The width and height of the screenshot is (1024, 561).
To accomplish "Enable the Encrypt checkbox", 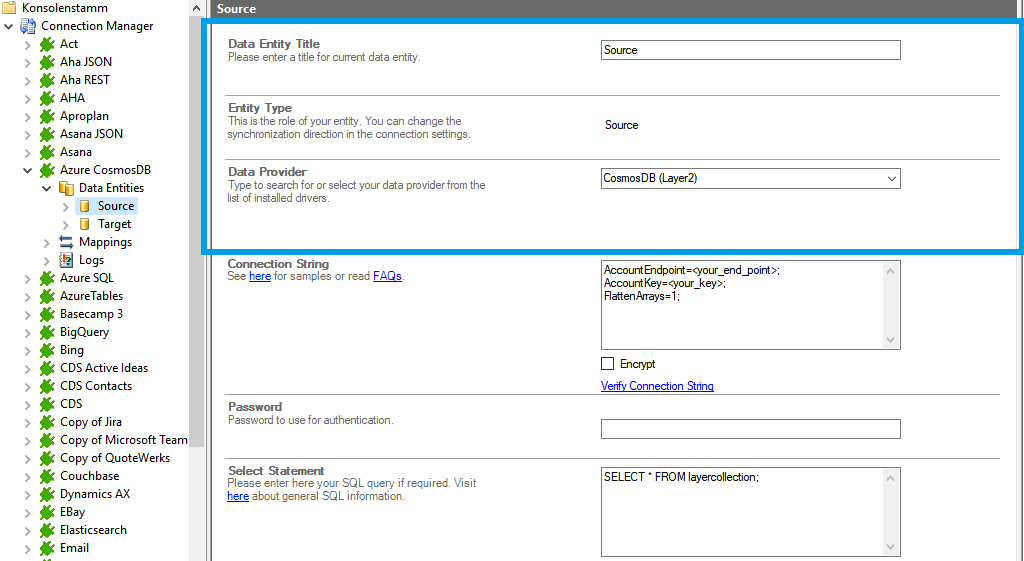I will coord(608,364).
